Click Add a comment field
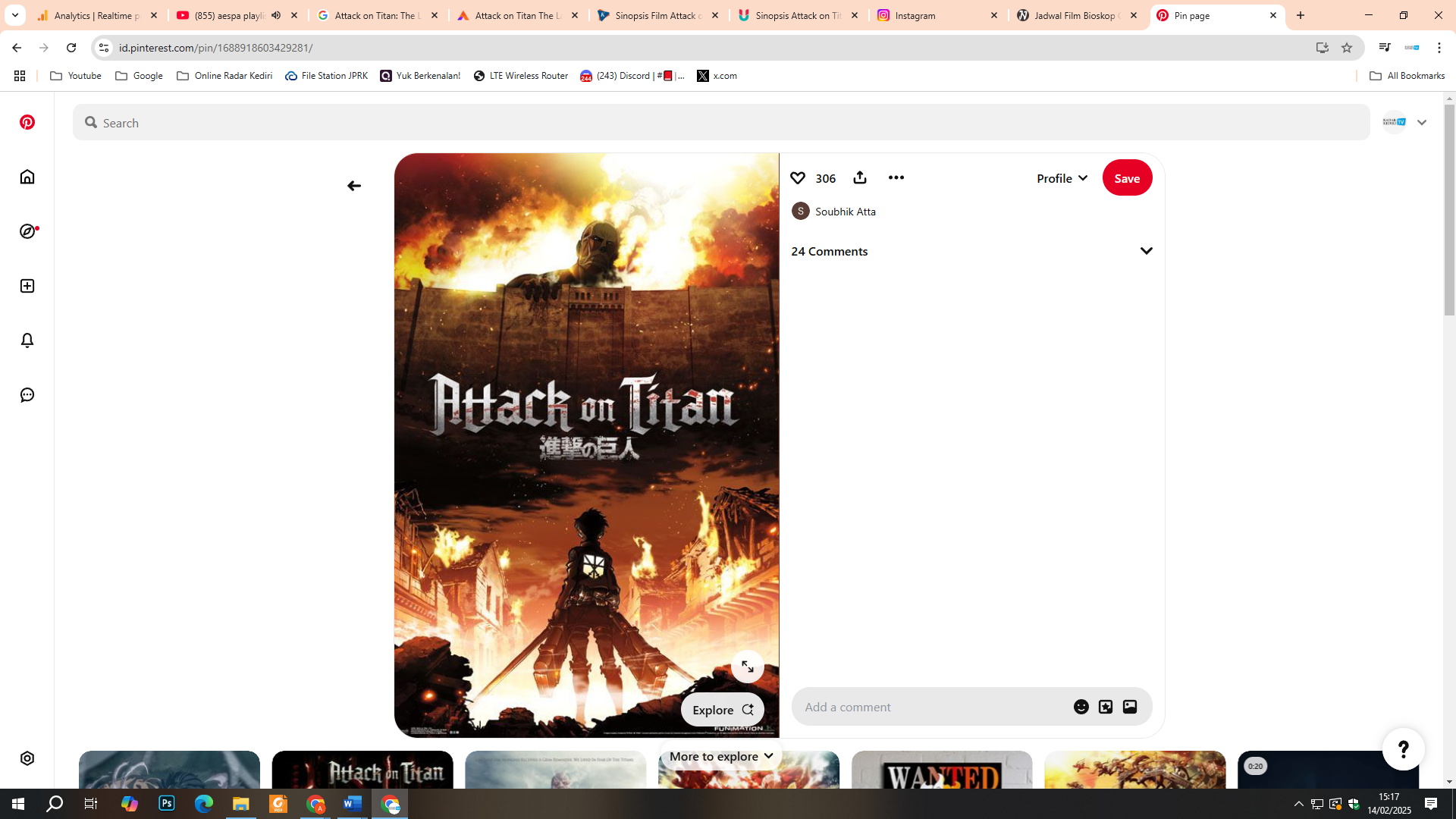1456x819 pixels. (933, 707)
